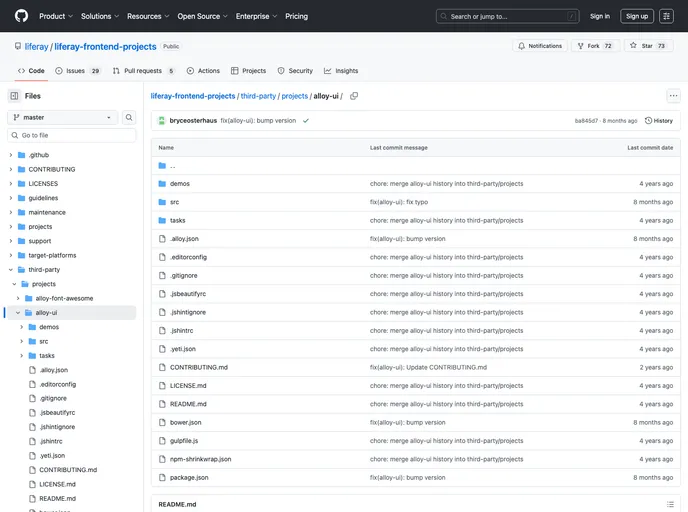Open .alloy.json file in table

click(x=184, y=239)
